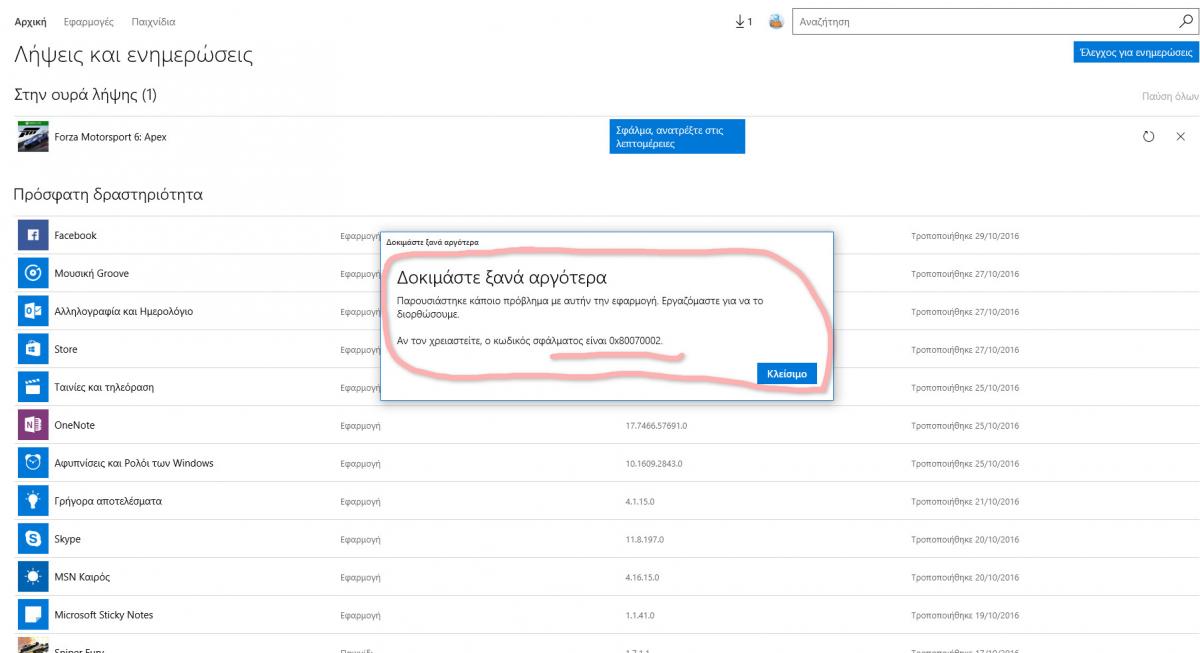Open the Γρήγορα αποτελέσματα lightbulb icon
The width and height of the screenshot is (1200, 653).
pos(33,502)
